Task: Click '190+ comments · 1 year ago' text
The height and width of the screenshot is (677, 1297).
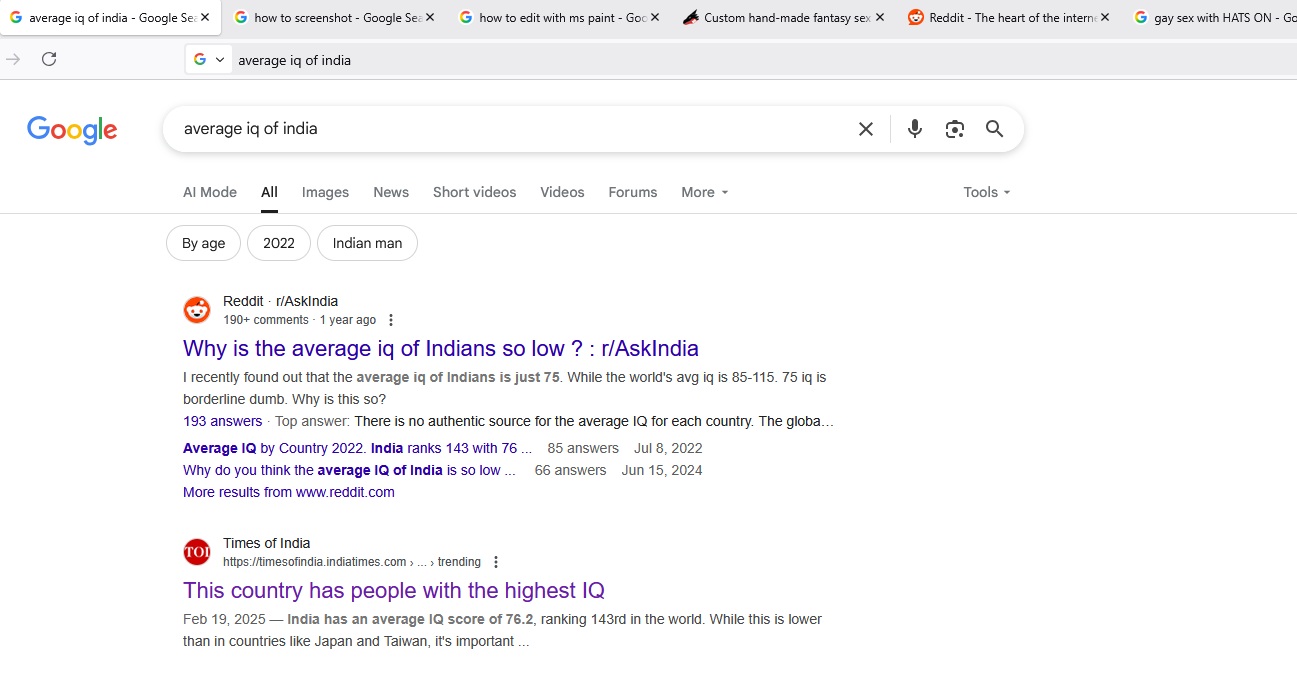Action: [x=300, y=320]
